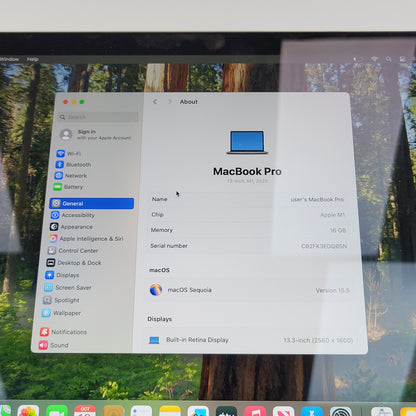This screenshot has width=416, height=416.
Task: Open Wallpaper settings
Action: pyautogui.click(x=61, y=313)
